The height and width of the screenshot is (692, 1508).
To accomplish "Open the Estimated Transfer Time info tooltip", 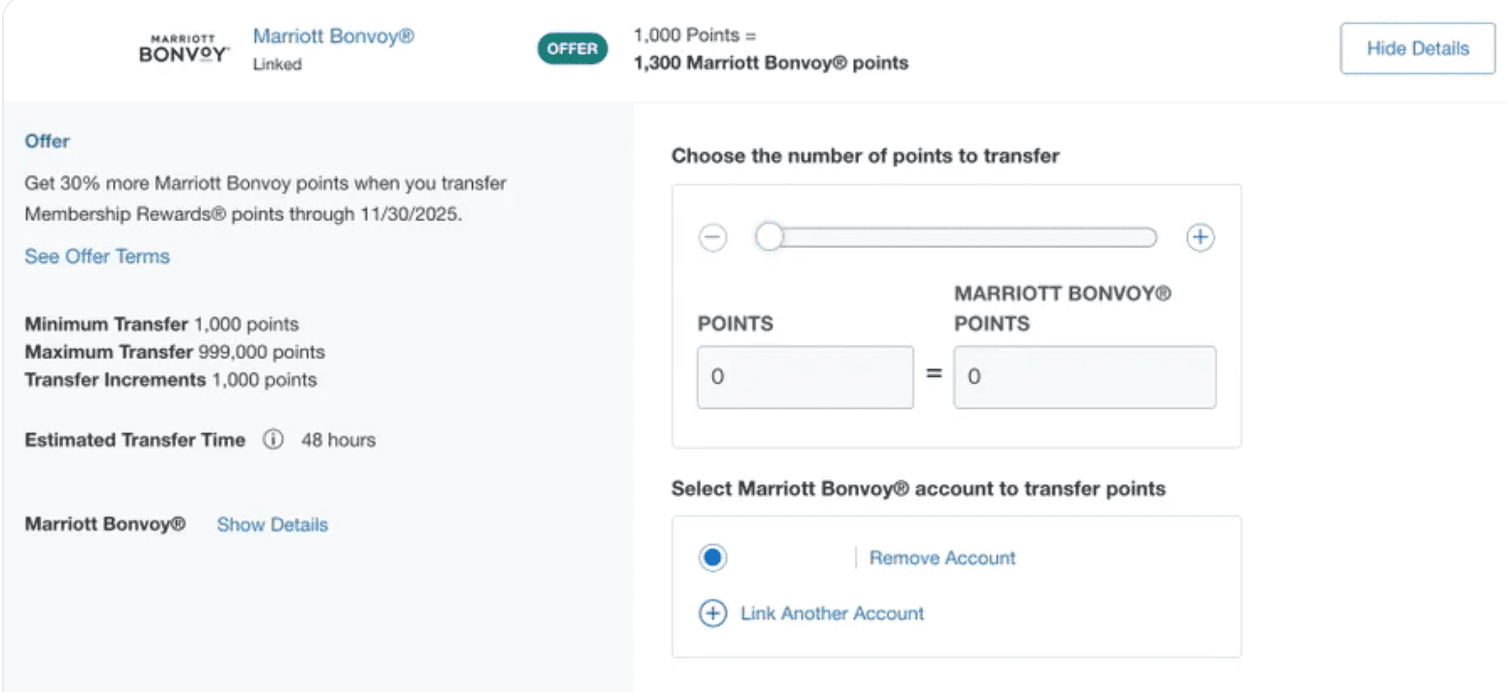I will [x=272, y=439].
